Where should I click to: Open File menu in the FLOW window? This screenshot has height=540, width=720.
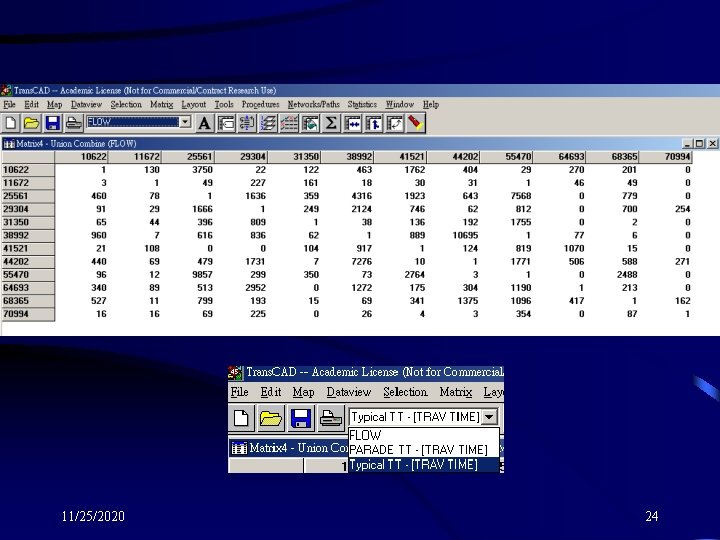9,105
